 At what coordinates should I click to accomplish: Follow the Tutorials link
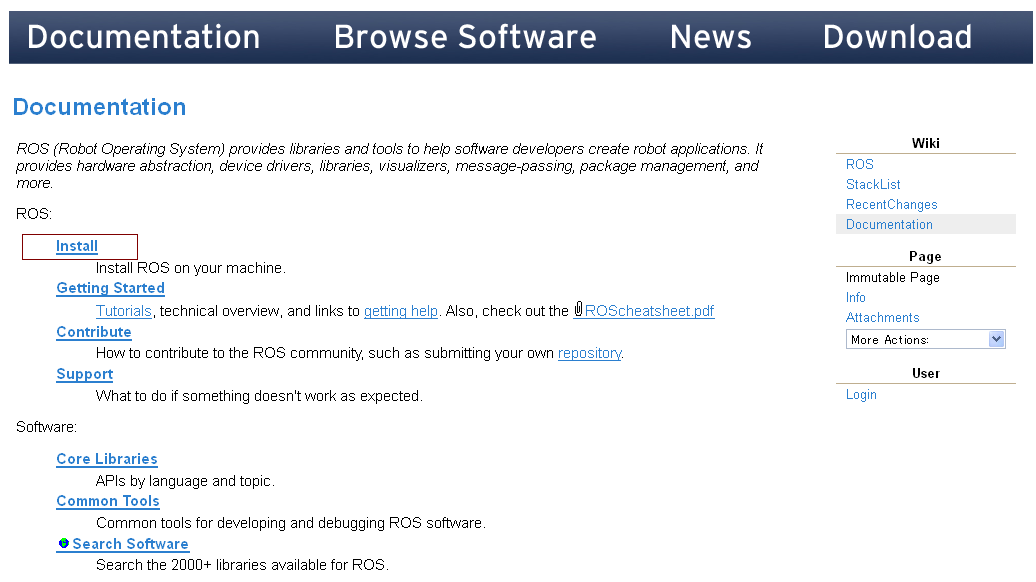pos(124,311)
